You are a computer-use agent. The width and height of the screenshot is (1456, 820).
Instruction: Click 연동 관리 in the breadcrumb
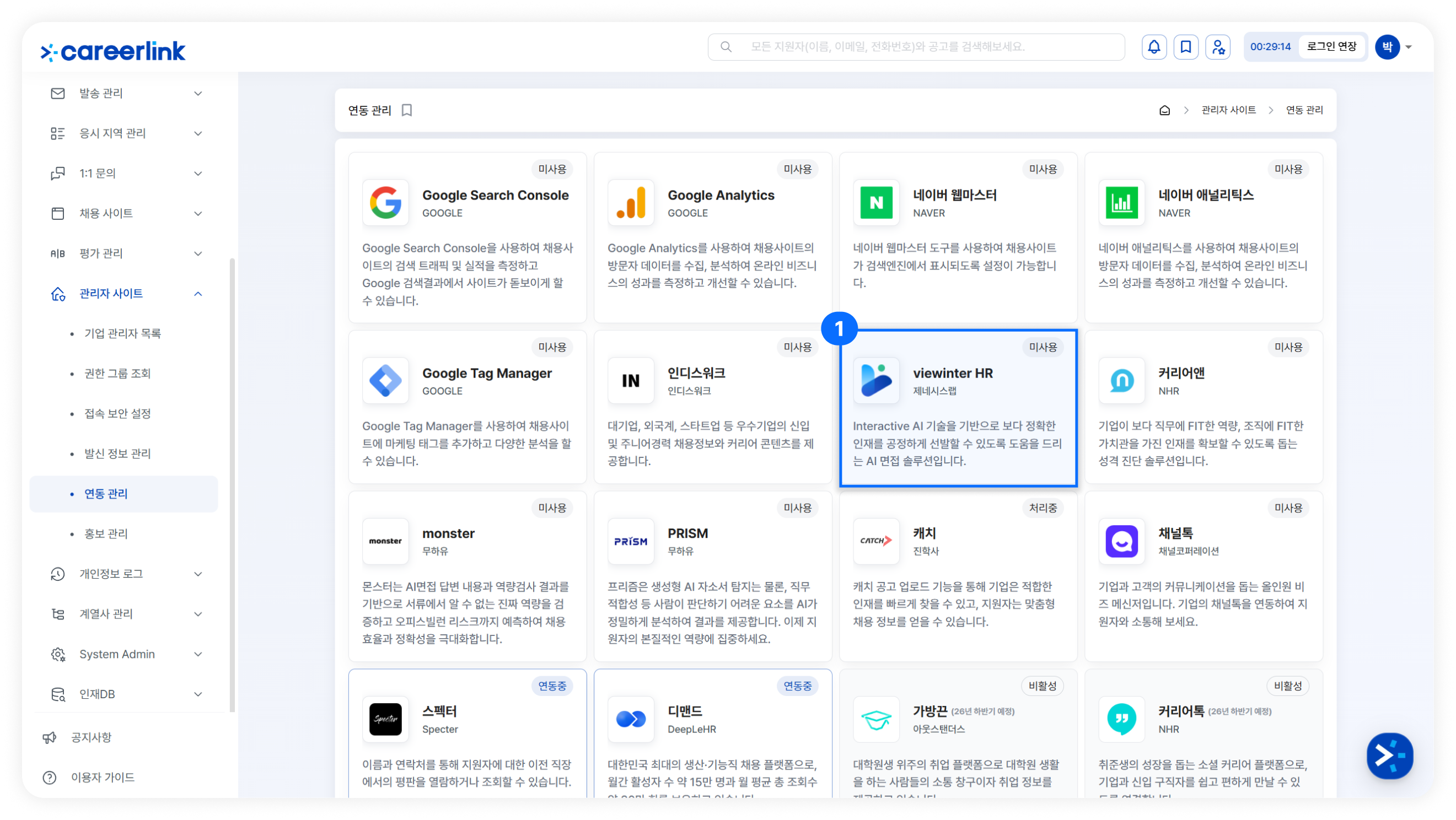(x=1304, y=110)
